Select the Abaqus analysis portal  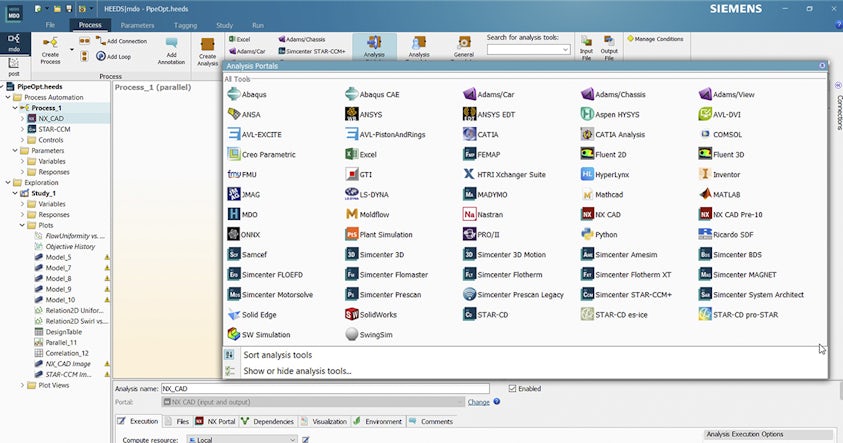pyautogui.click(x=247, y=94)
